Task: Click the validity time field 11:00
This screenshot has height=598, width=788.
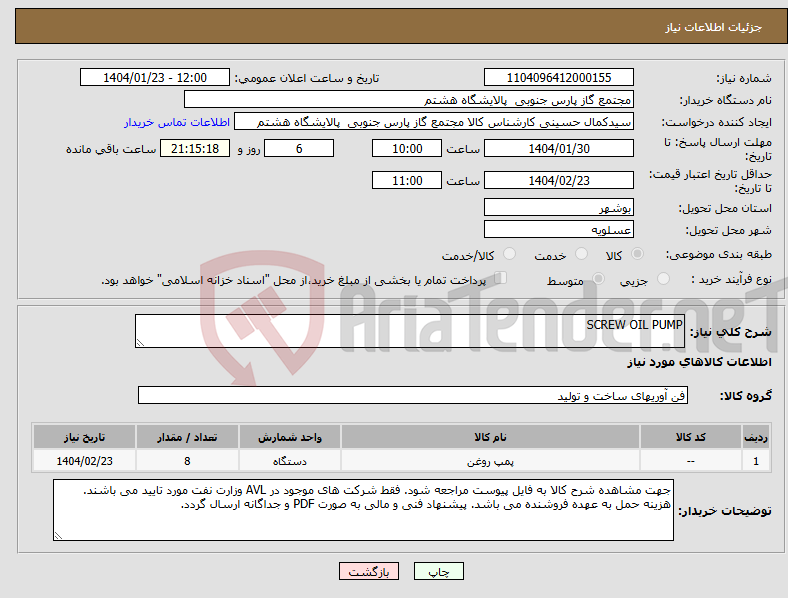Action: 407,180
